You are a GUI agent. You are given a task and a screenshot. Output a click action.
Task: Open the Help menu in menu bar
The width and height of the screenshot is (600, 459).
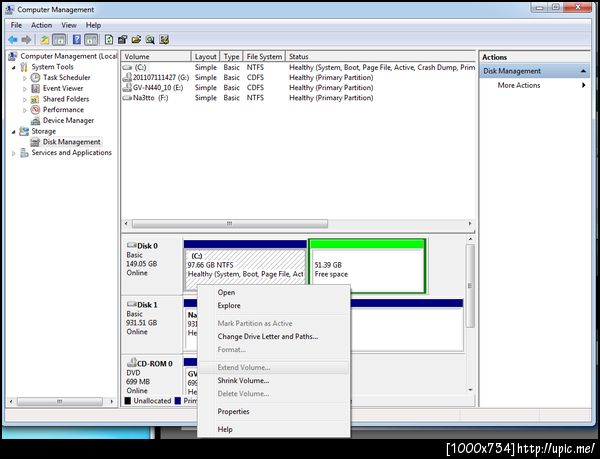(x=93, y=25)
